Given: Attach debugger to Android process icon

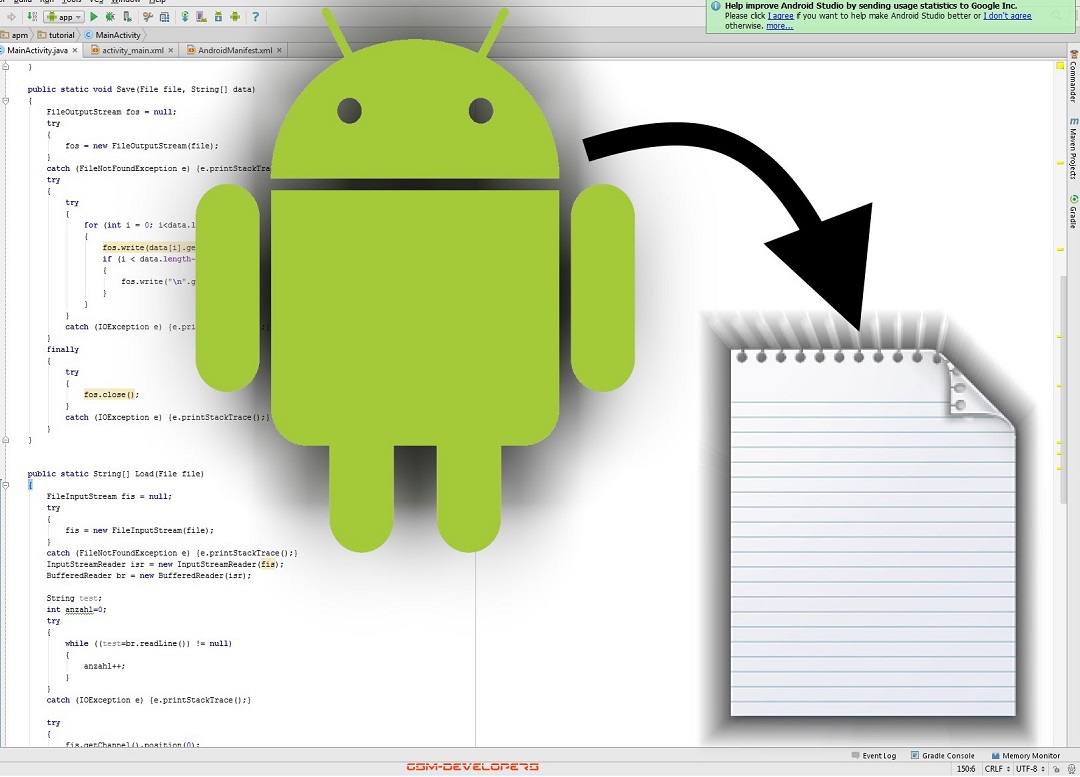Looking at the screenshot, I should 127,17.
